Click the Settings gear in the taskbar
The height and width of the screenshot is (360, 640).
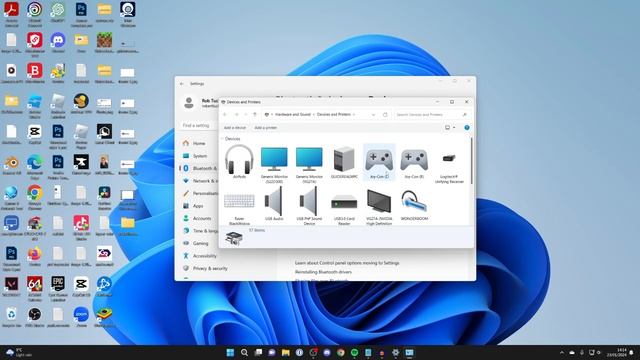(x=396, y=352)
